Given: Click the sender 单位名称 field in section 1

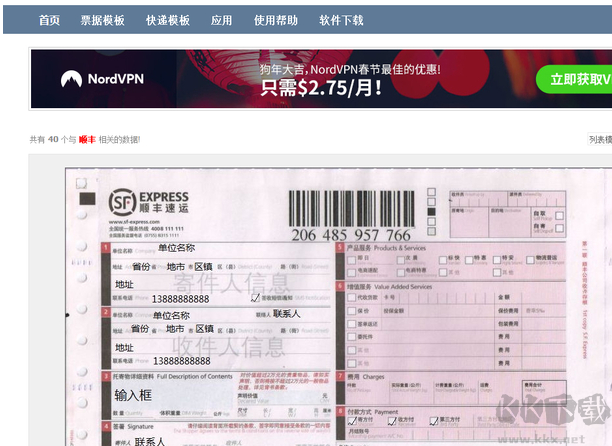Looking at the screenshot, I should 176,248.
